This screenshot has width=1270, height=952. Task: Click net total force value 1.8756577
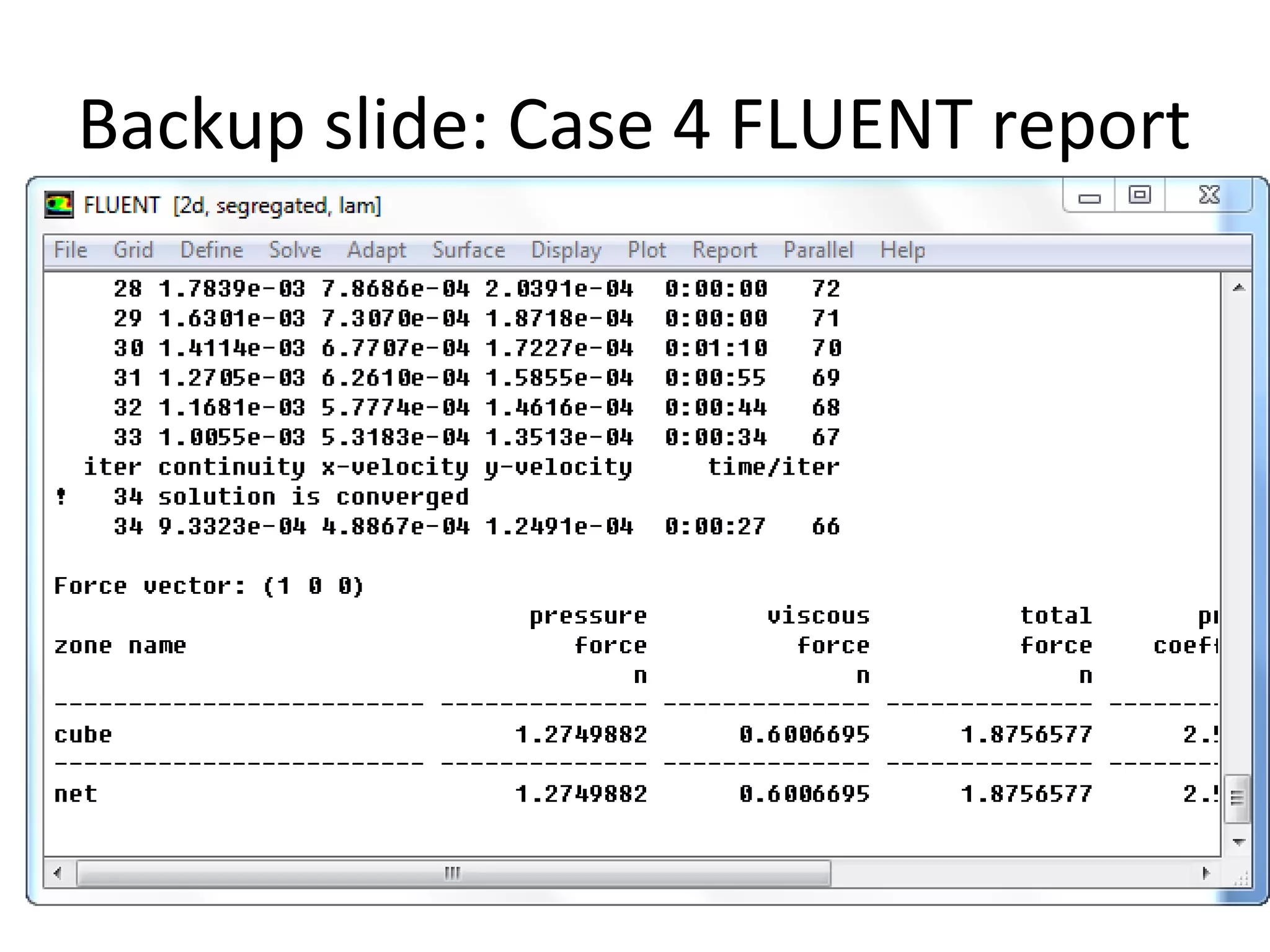(x=1026, y=794)
